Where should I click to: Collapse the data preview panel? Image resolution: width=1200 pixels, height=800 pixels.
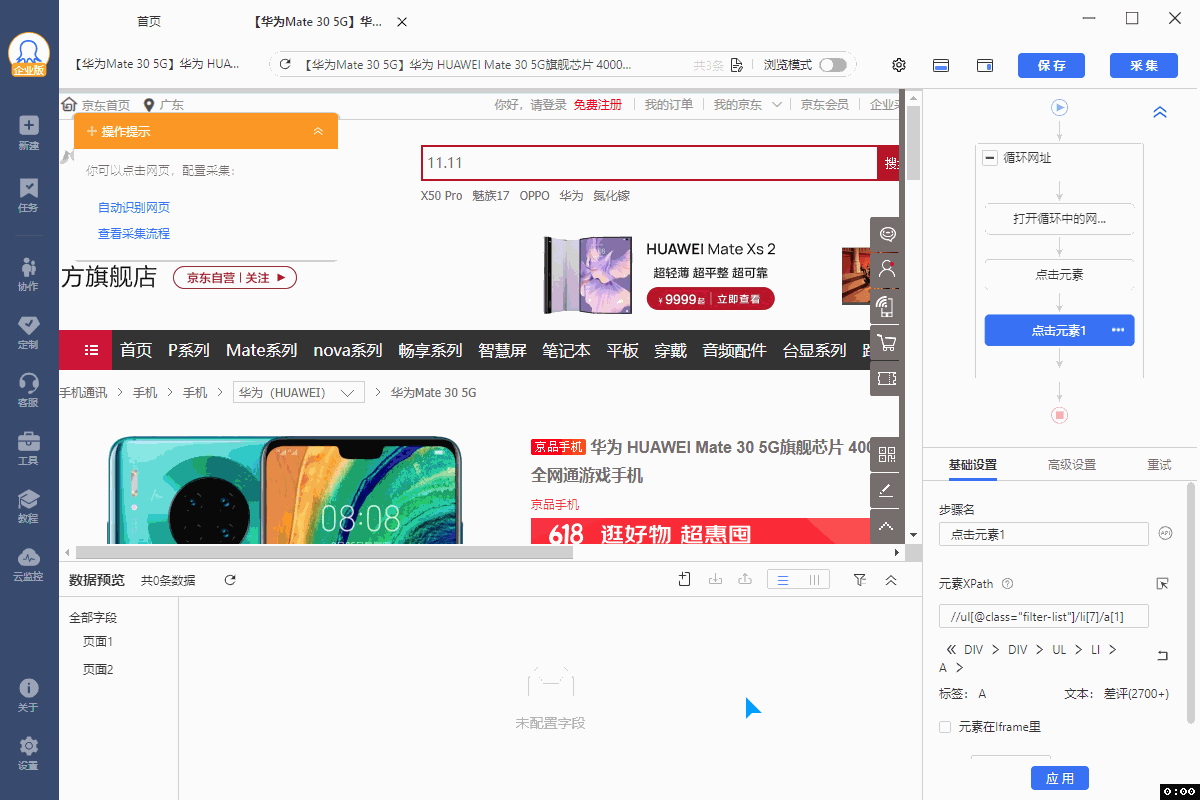coord(891,579)
